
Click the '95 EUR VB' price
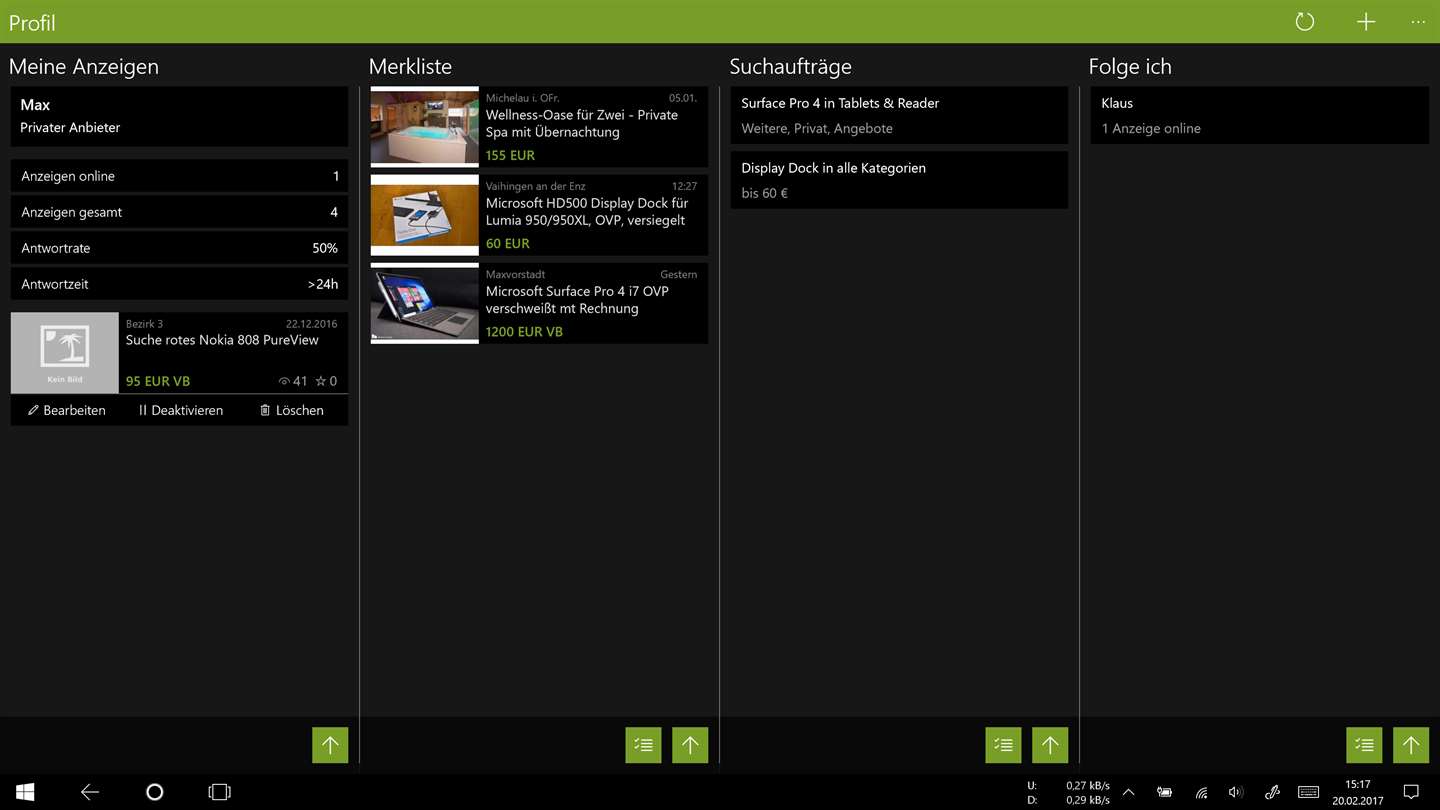[158, 381]
